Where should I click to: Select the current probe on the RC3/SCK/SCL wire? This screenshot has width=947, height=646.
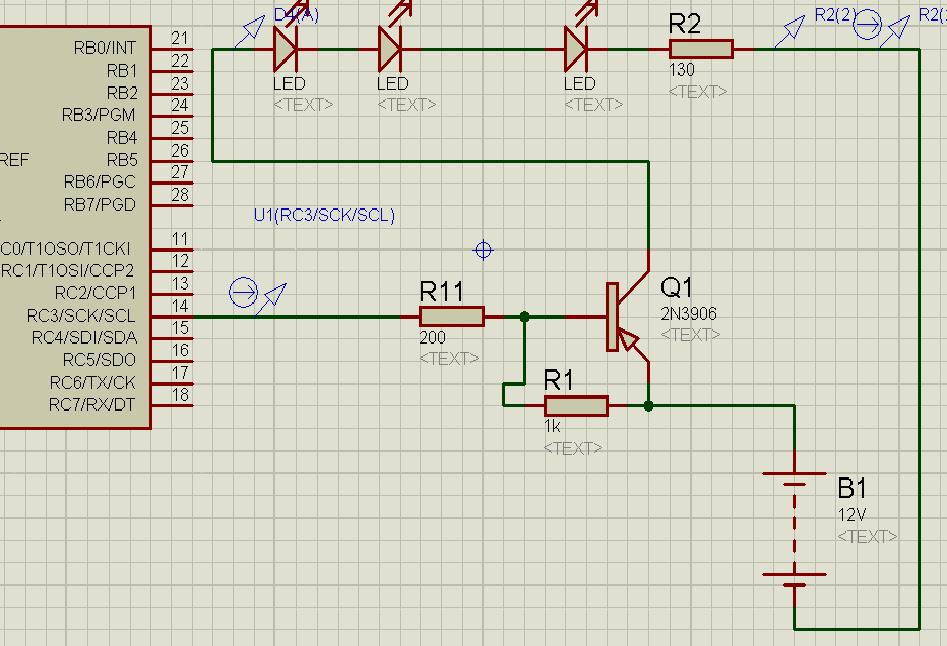tap(243, 292)
